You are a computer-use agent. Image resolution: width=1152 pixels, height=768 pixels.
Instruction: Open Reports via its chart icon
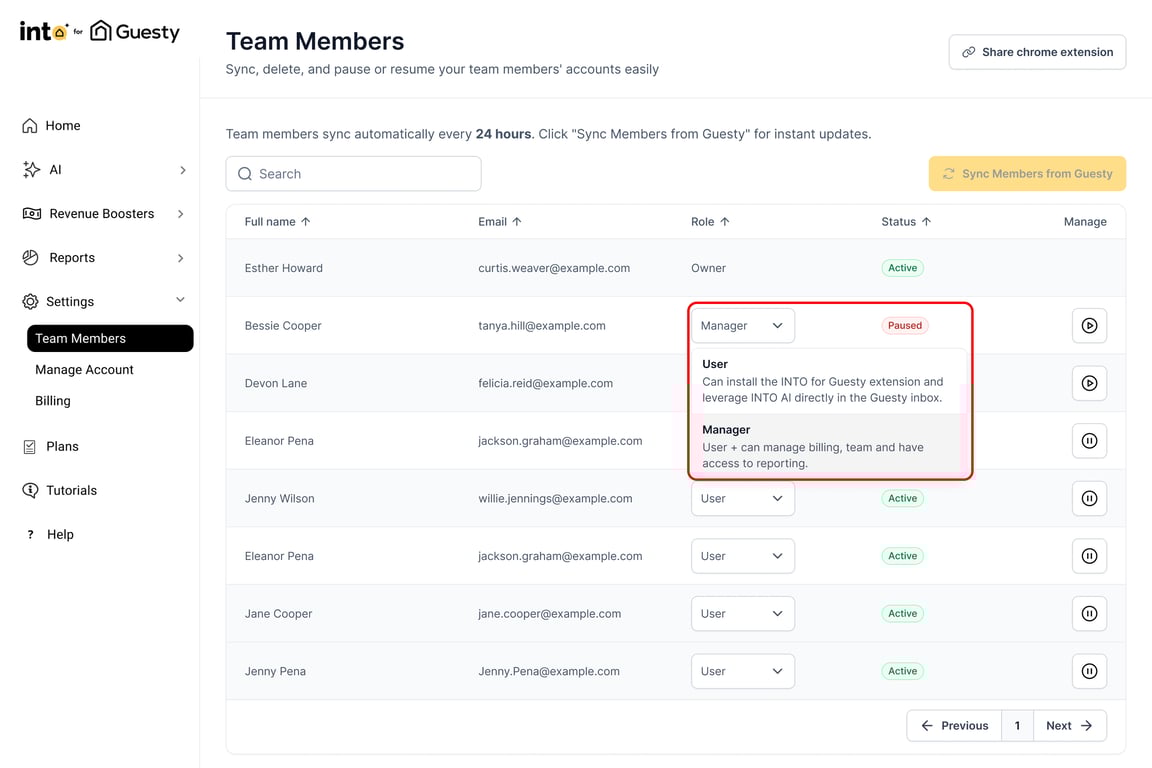click(30, 258)
